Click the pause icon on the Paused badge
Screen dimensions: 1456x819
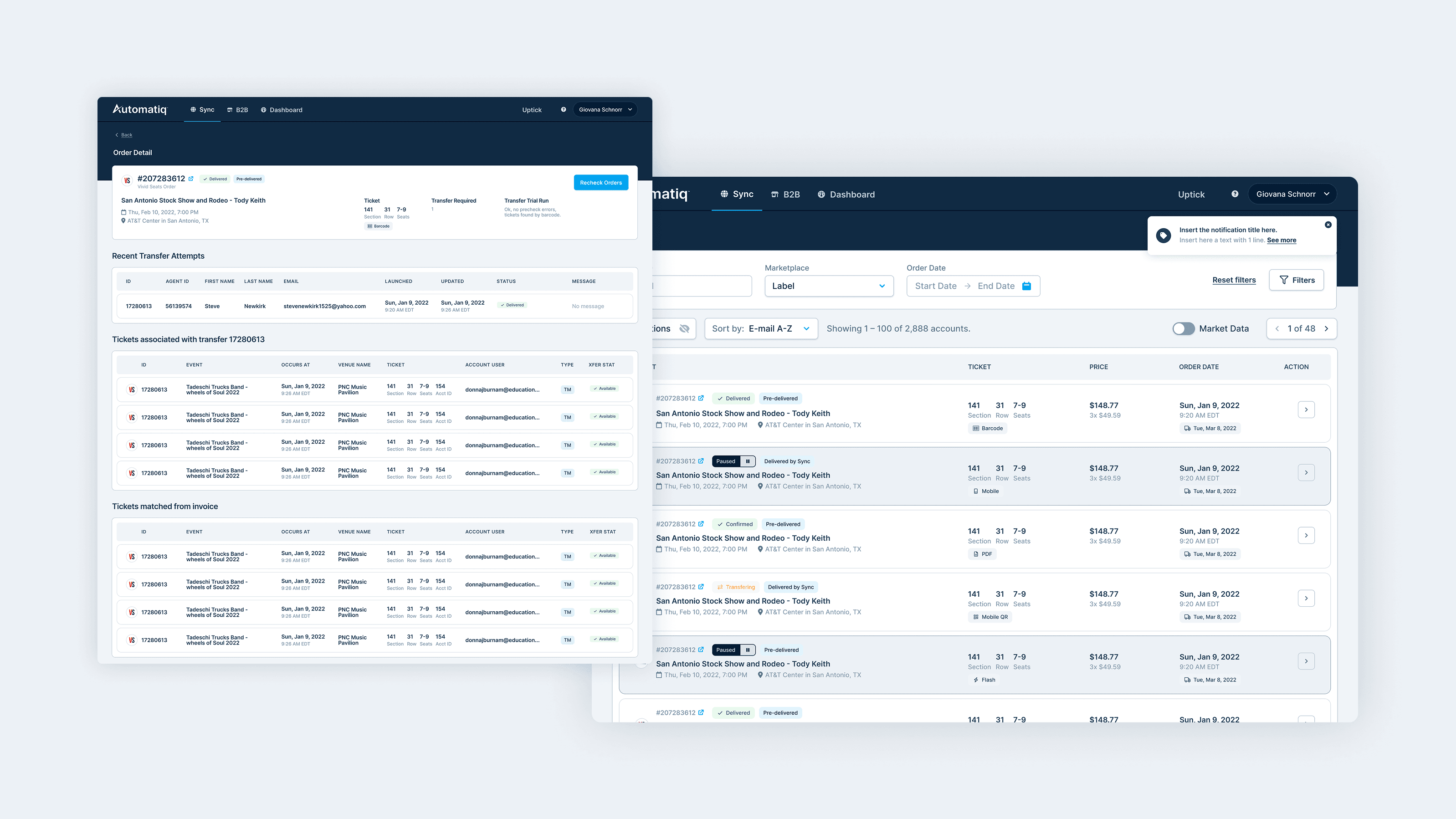(747, 461)
